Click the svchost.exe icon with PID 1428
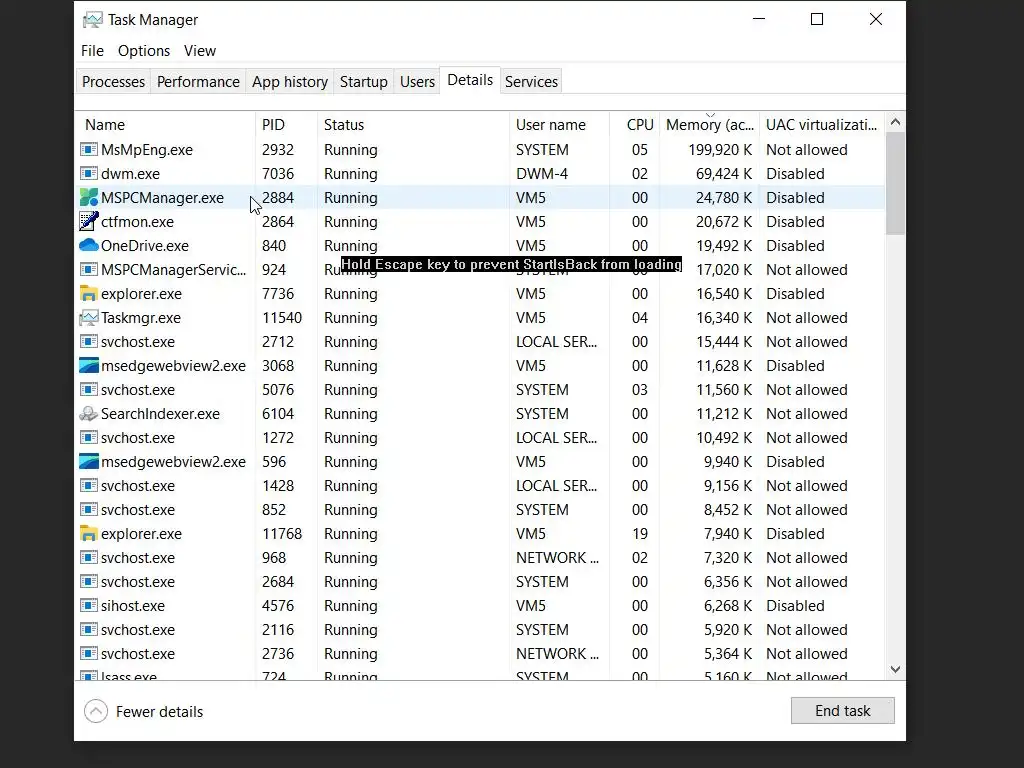The image size is (1024, 768). coord(88,486)
